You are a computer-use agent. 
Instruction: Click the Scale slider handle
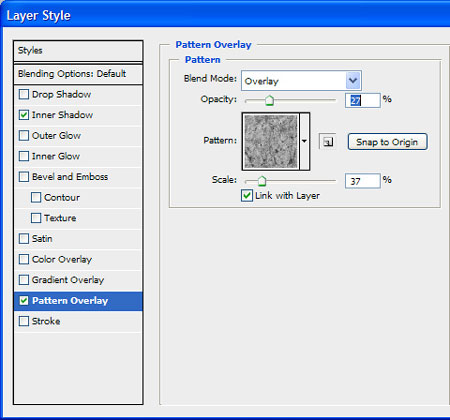pos(262,181)
